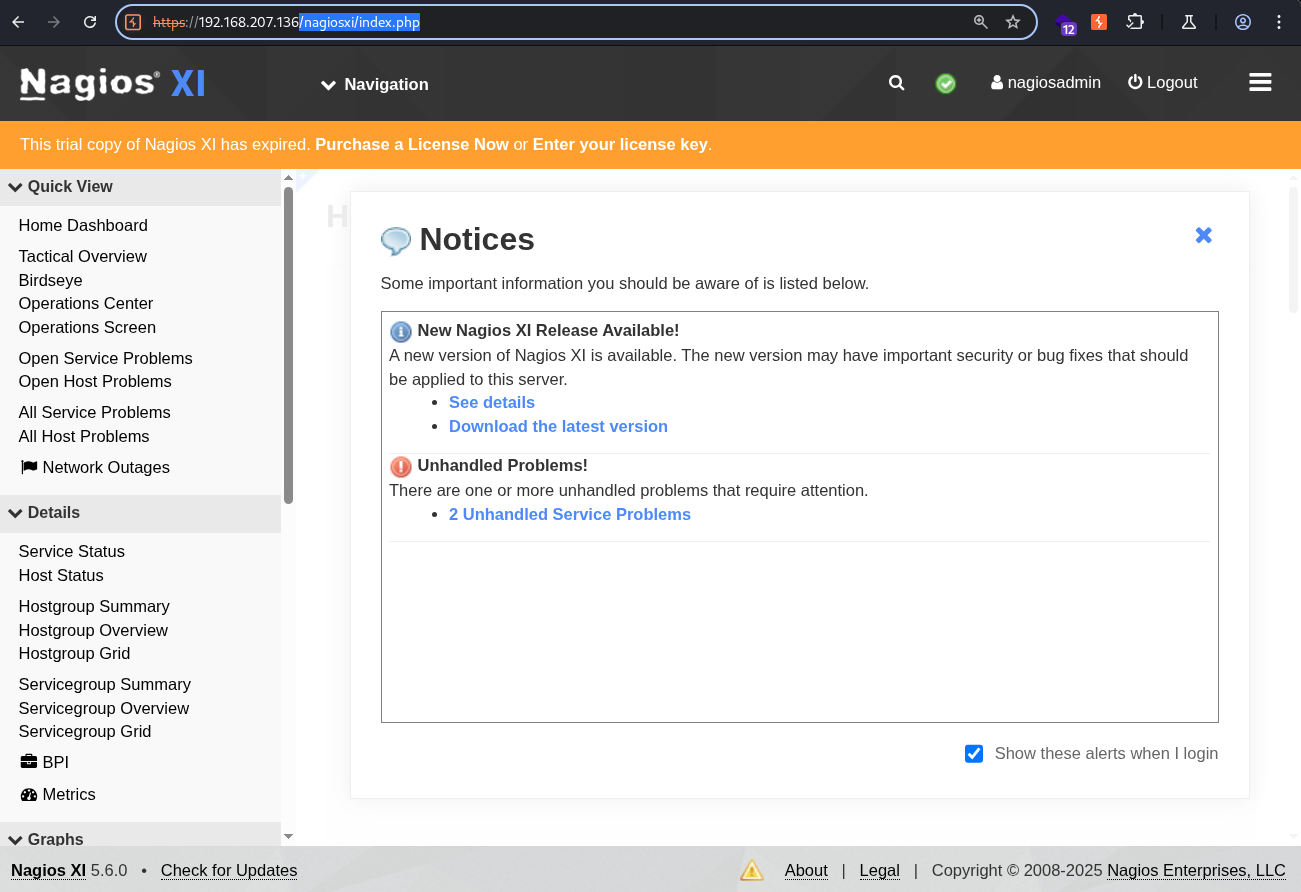The image size is (1301, 892).
Task: Open the Chrome labs flask icon
Action: click(1189, 22)
